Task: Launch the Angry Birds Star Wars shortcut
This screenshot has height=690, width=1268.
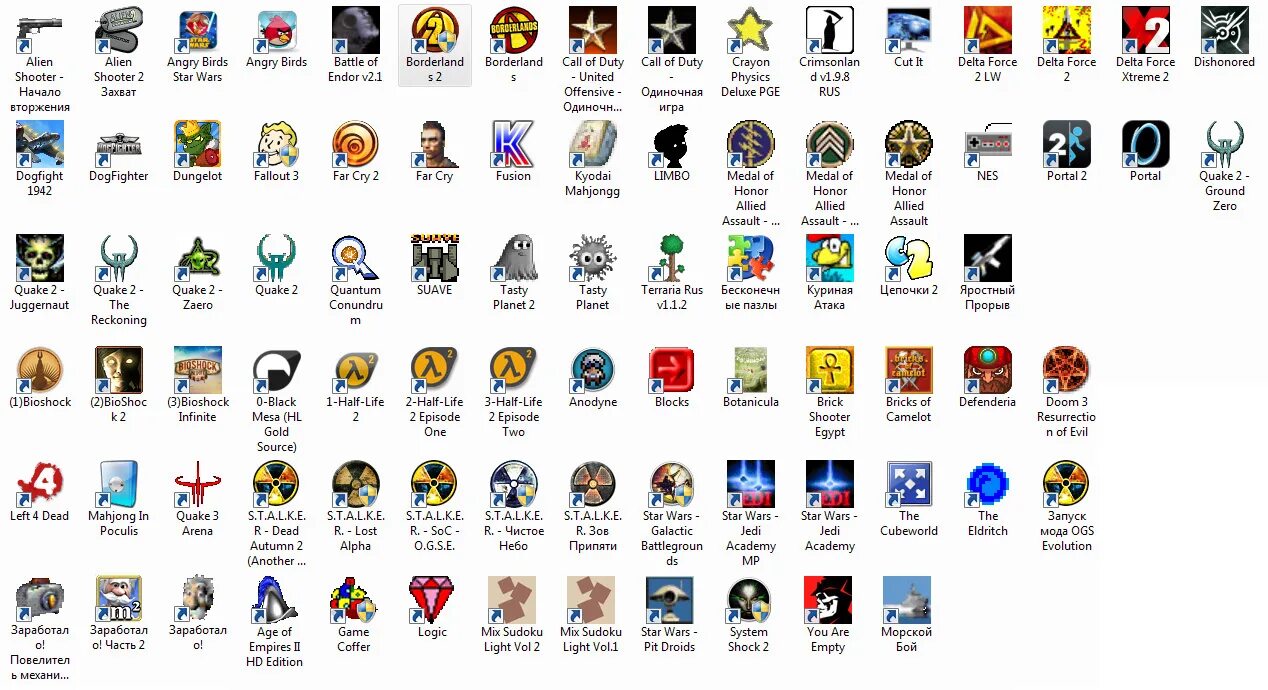Action: 198,30
